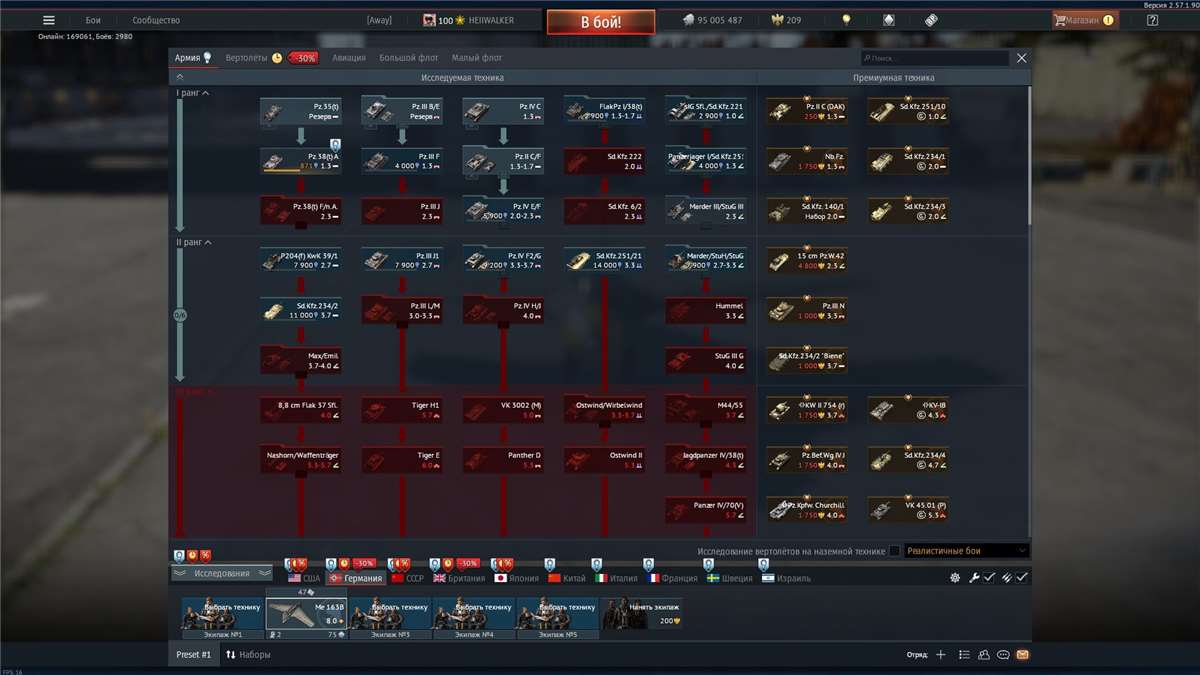The height and width of the screenshot is (675, 1200).
Task: Expand the Pz.II C/F vehicle group
Action: (503, 160)
